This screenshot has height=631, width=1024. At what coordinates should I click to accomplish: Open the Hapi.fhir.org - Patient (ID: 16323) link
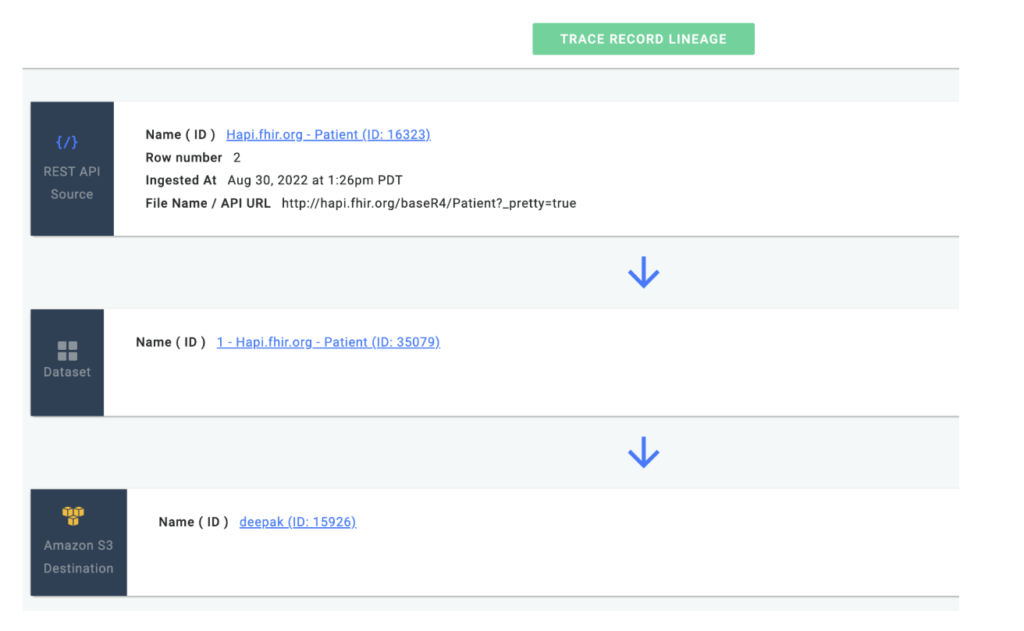tap(328, 135)
